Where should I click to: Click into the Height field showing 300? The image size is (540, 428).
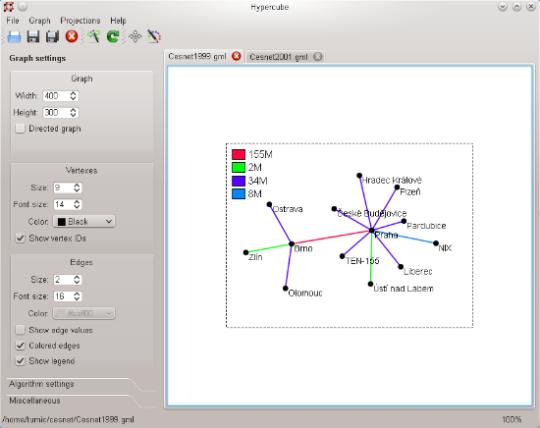tap(56, 112)
